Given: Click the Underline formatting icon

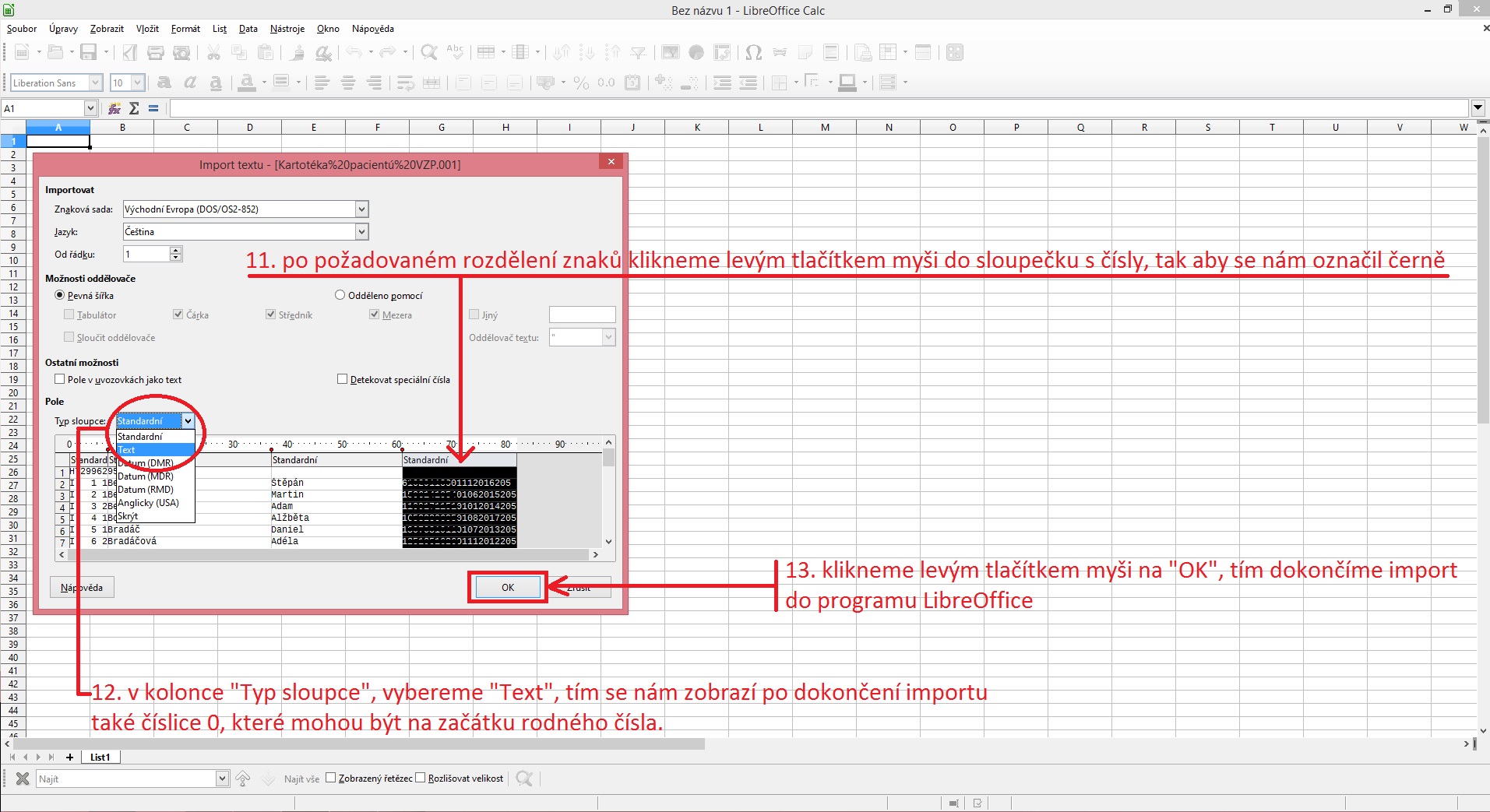Looking at the screenshot, I should [216, 83].
